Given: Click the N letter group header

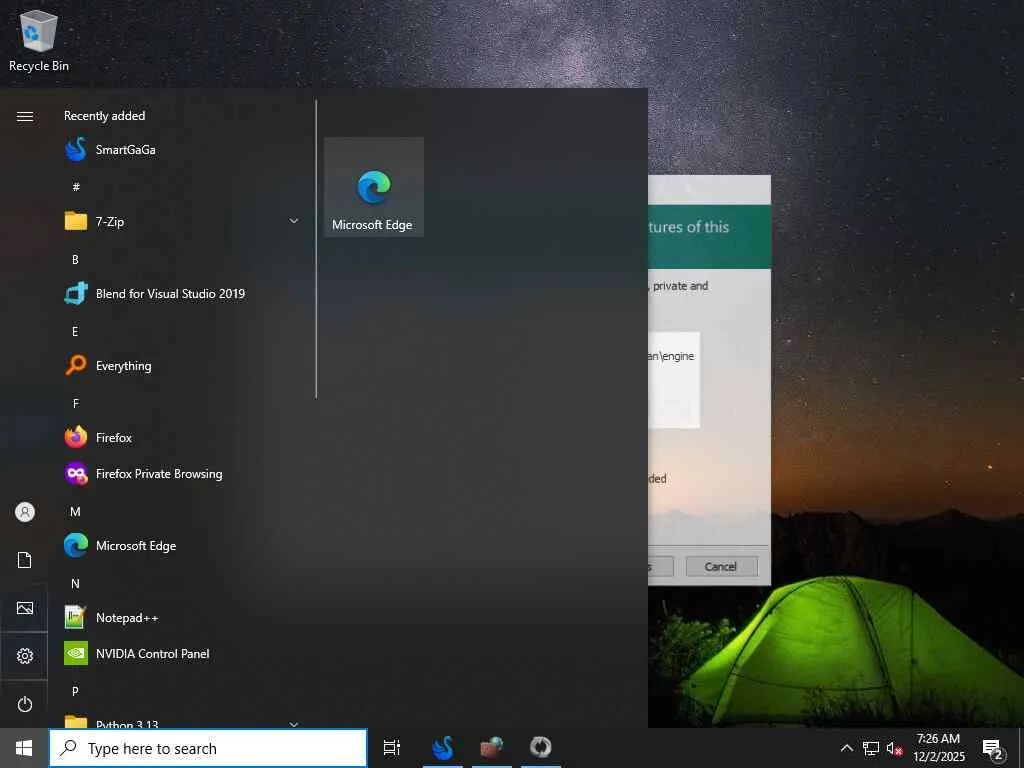Looking at the screenshot, I should (75, 583).
